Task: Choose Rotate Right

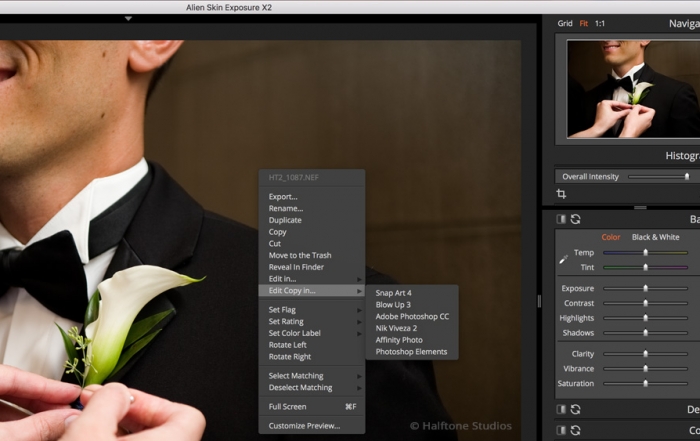Action: (x=312, y=357)
